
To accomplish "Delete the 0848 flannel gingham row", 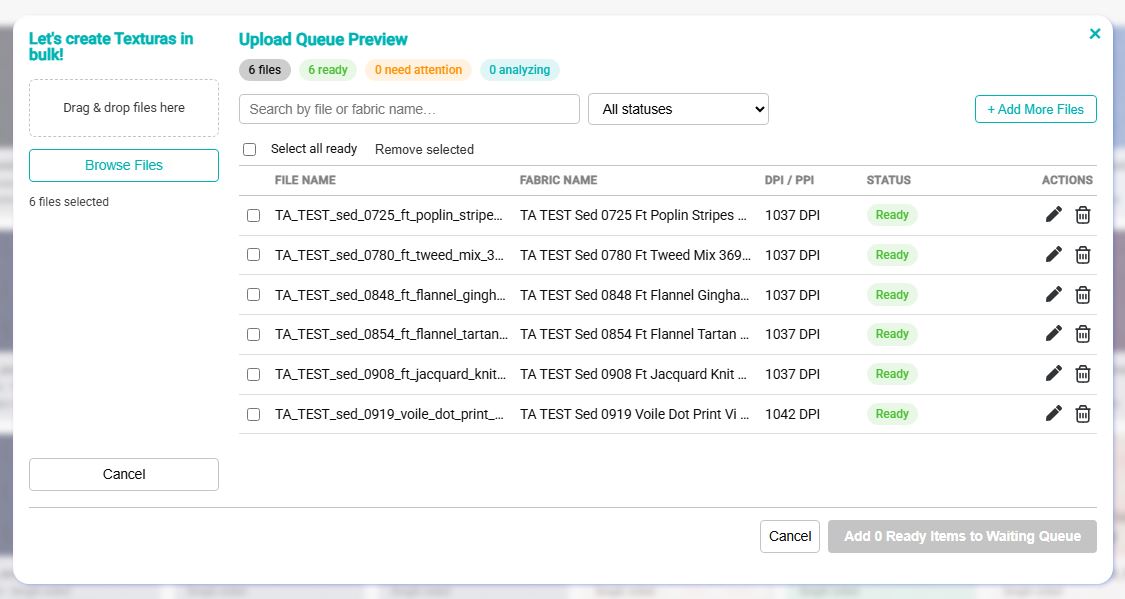I will 1083,294.
